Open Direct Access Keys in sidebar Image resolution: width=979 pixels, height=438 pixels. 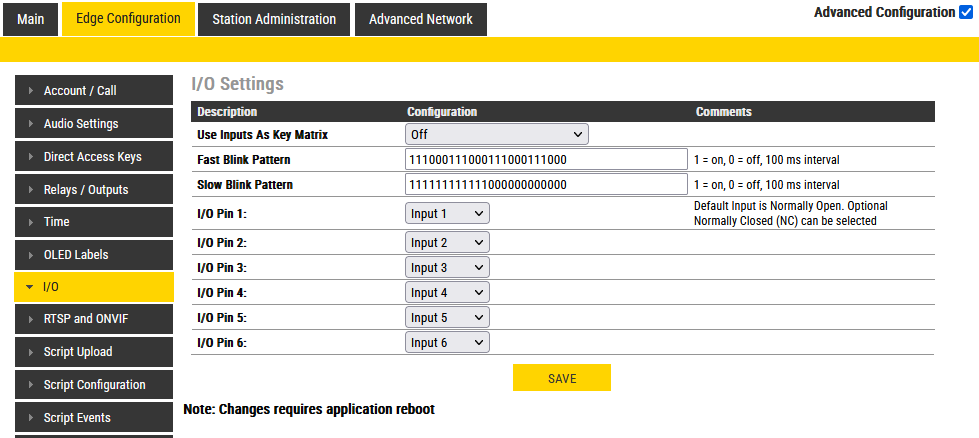click(94, 157)
